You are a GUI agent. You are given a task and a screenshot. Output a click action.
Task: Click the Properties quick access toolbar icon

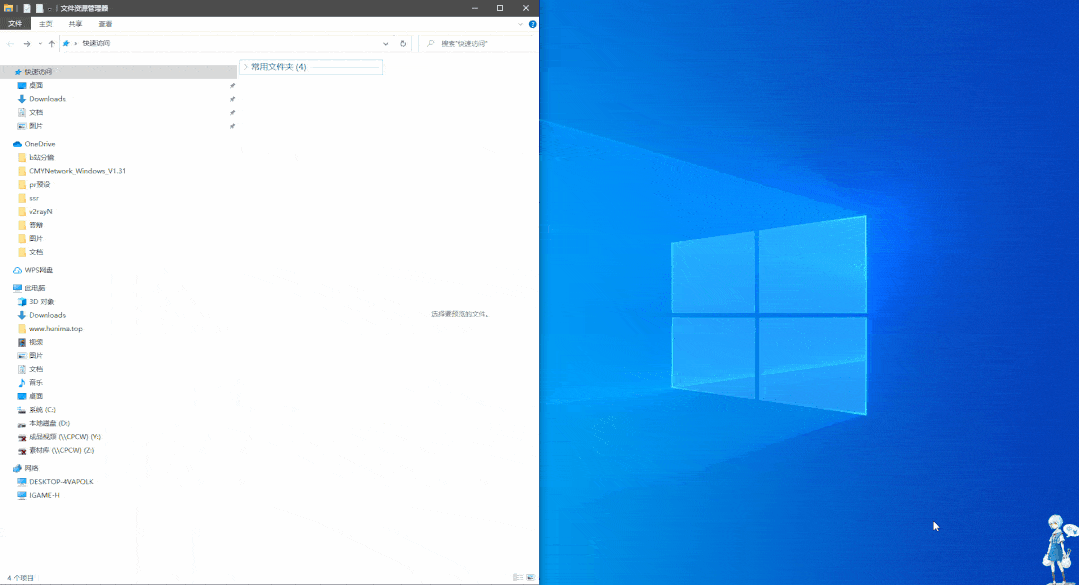pos(27,8)
